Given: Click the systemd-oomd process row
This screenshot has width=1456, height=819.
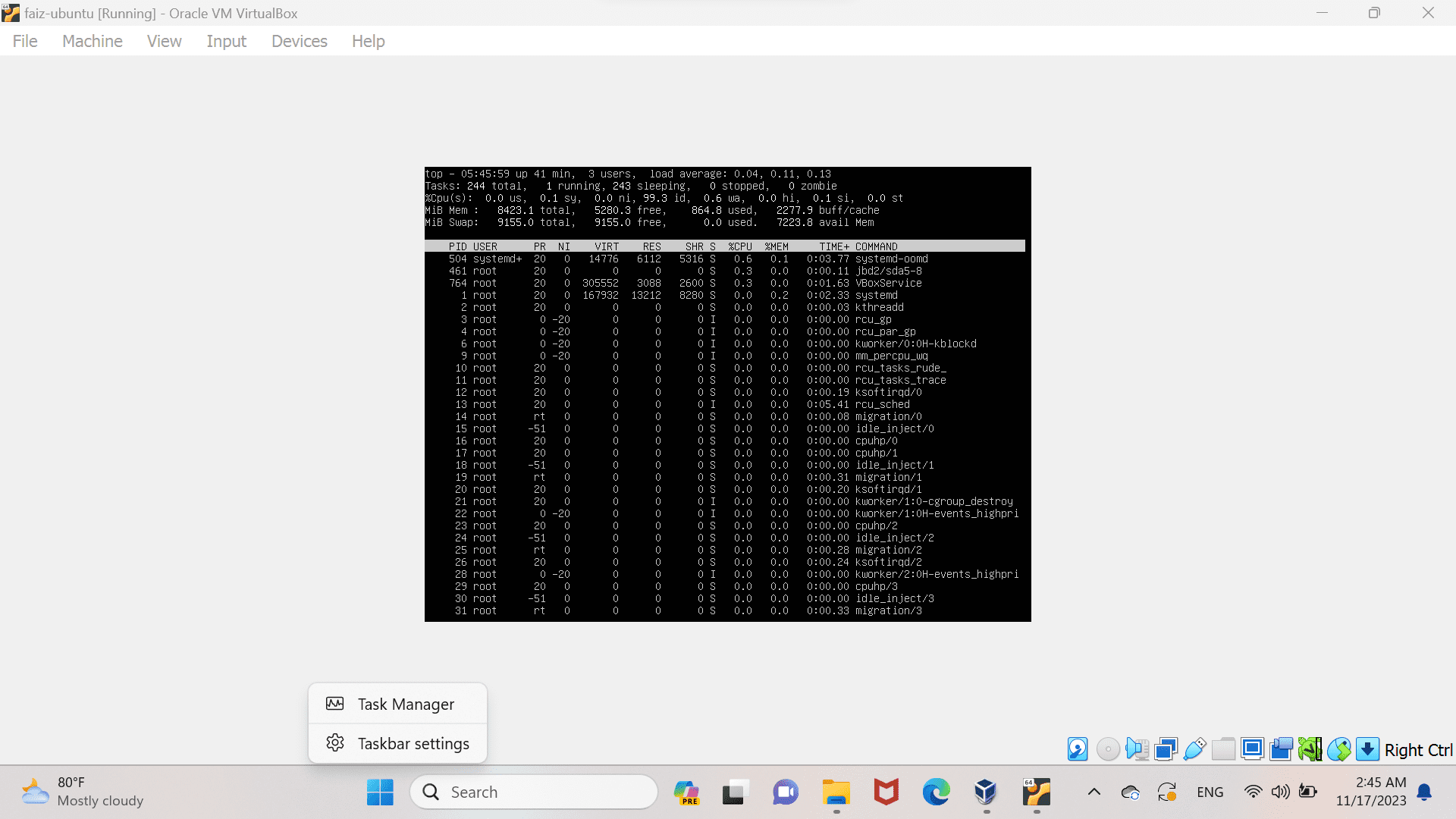Looking at the screenshot, I should 725,259.
